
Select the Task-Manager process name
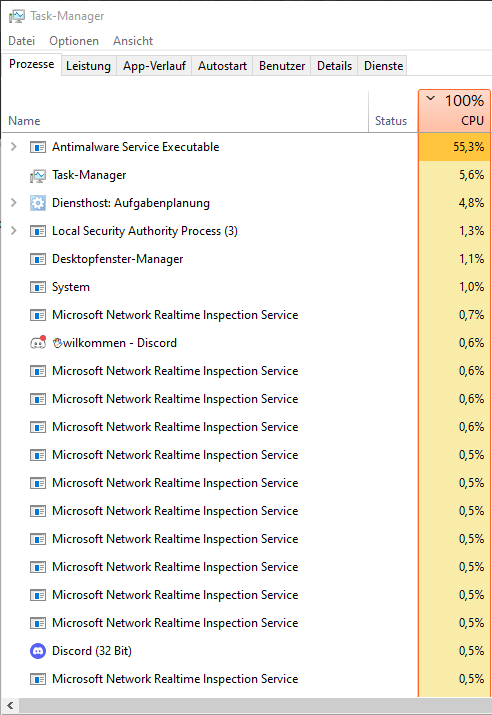(x=89, y=175)
